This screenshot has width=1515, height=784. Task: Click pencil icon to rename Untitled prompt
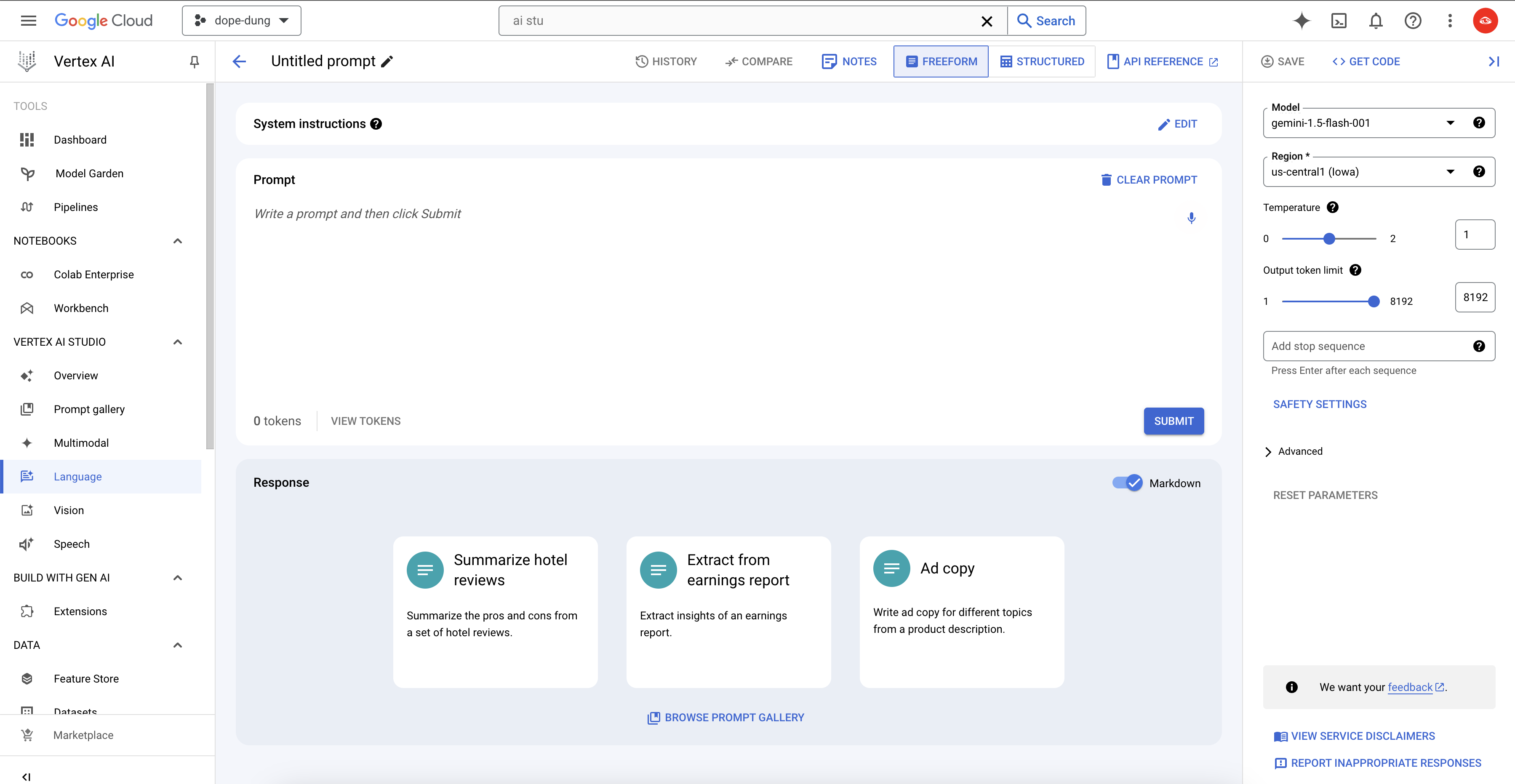387,61
